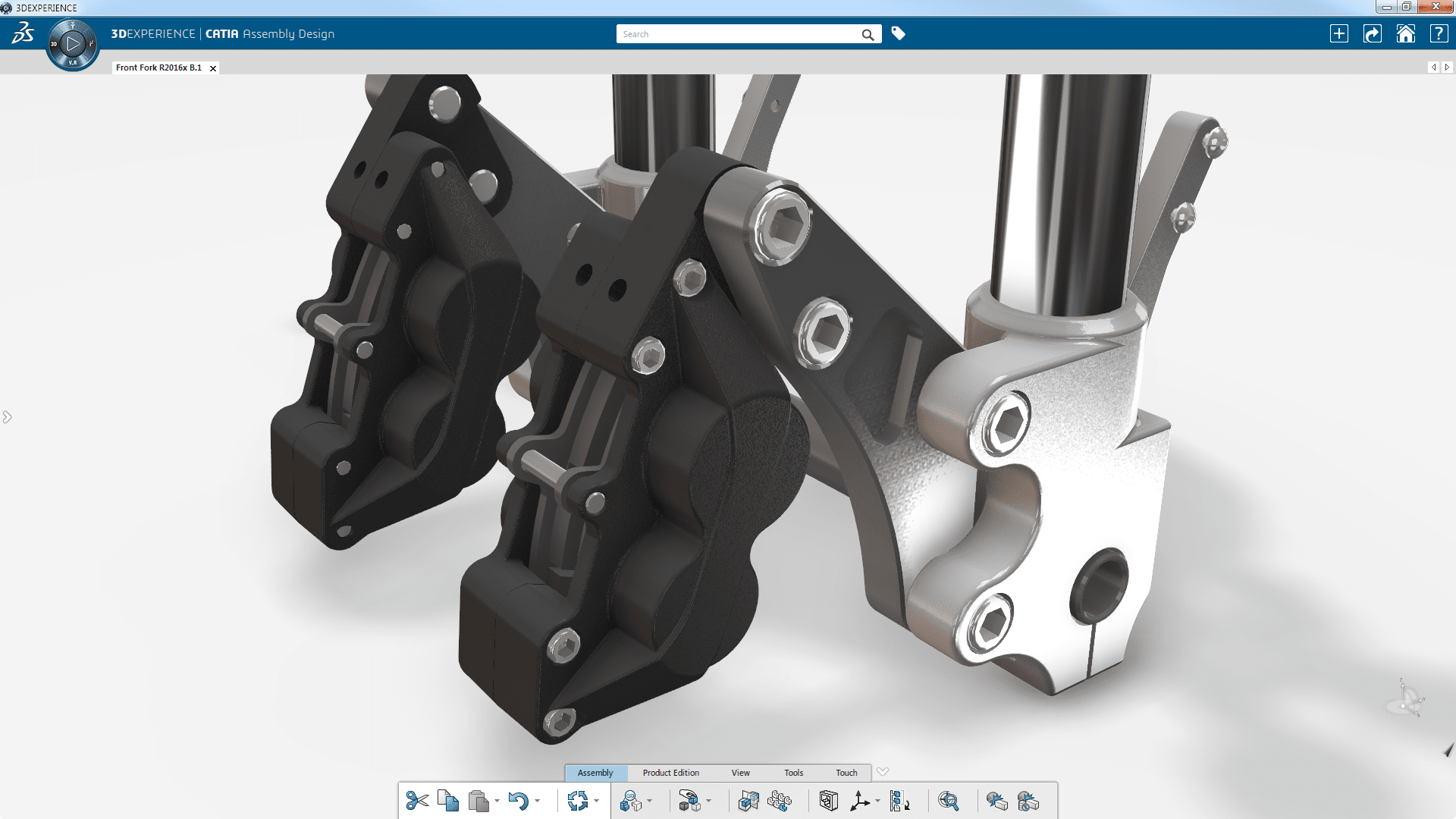This screenshot has width=1456, height=819.
Task: Click the tag icon beside search
Action: pos(898,33)
